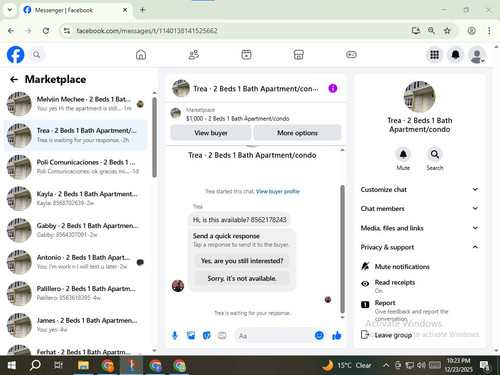Choose a sticker icon in composer
Image resolution: width=500 pixels, height=375 pixels.
pyautogui.click(x=207, y=336)
